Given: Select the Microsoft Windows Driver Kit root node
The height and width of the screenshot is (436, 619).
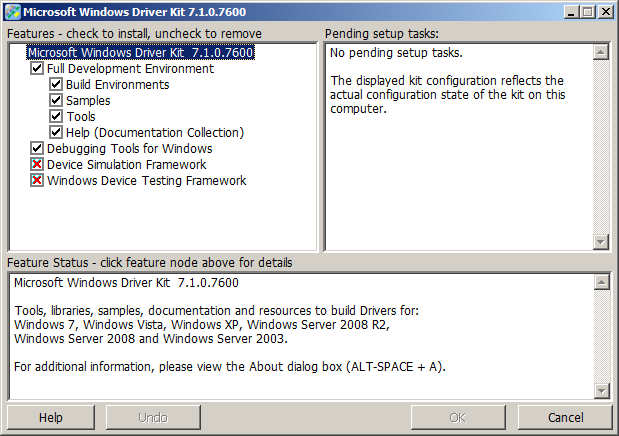Looking at the screenshot, I should click(141, 53).
